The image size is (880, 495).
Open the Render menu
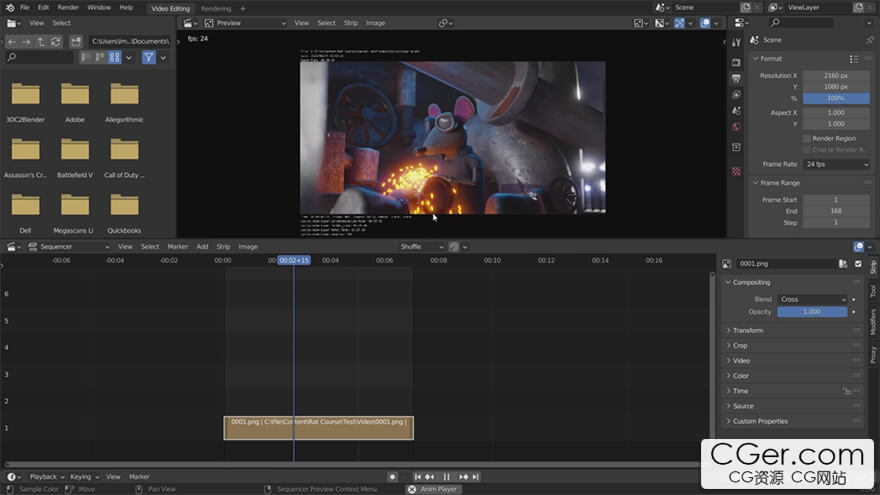pos(68,7)
